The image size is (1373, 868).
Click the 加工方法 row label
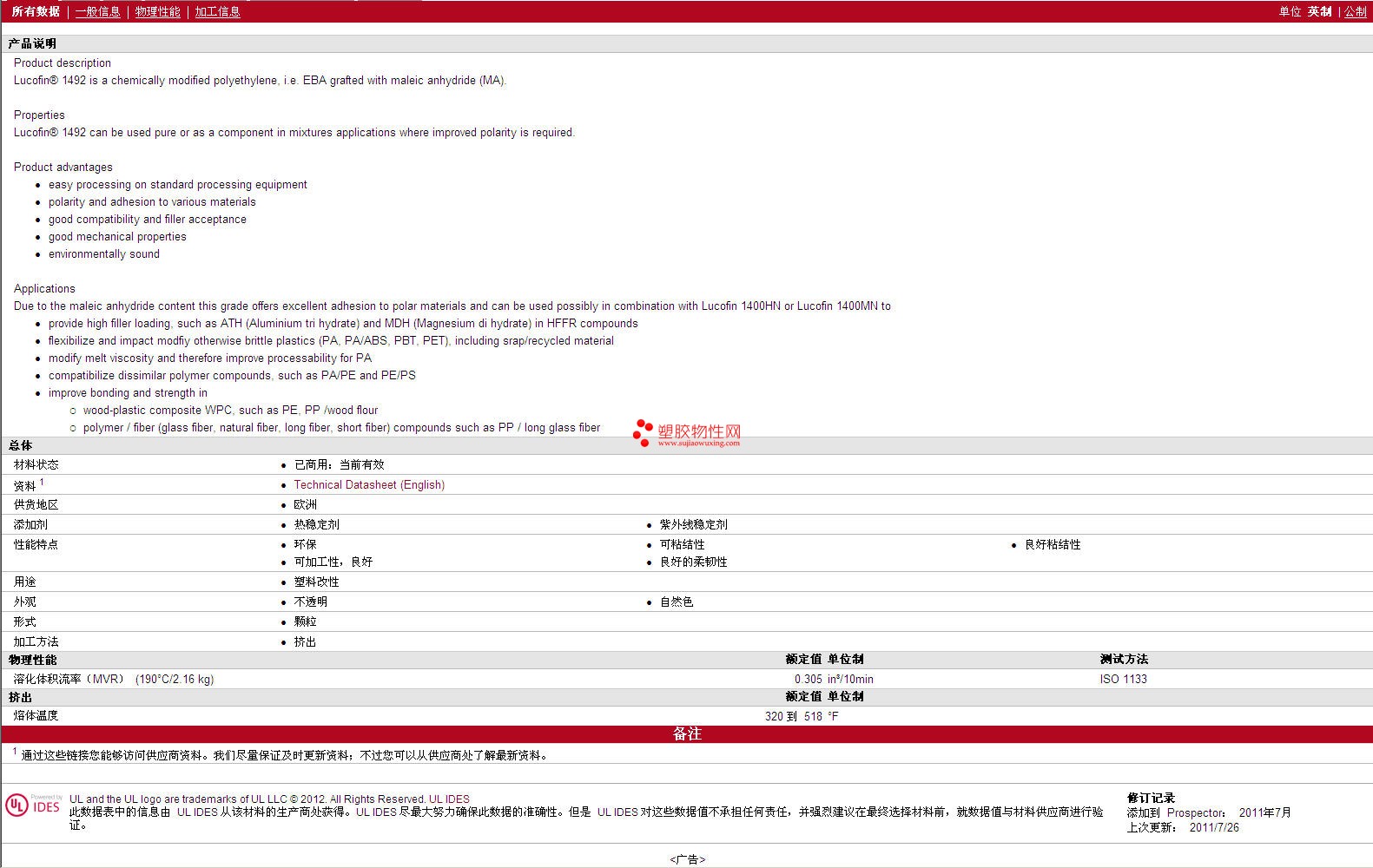pyautogui.click(x=36, y=641)
